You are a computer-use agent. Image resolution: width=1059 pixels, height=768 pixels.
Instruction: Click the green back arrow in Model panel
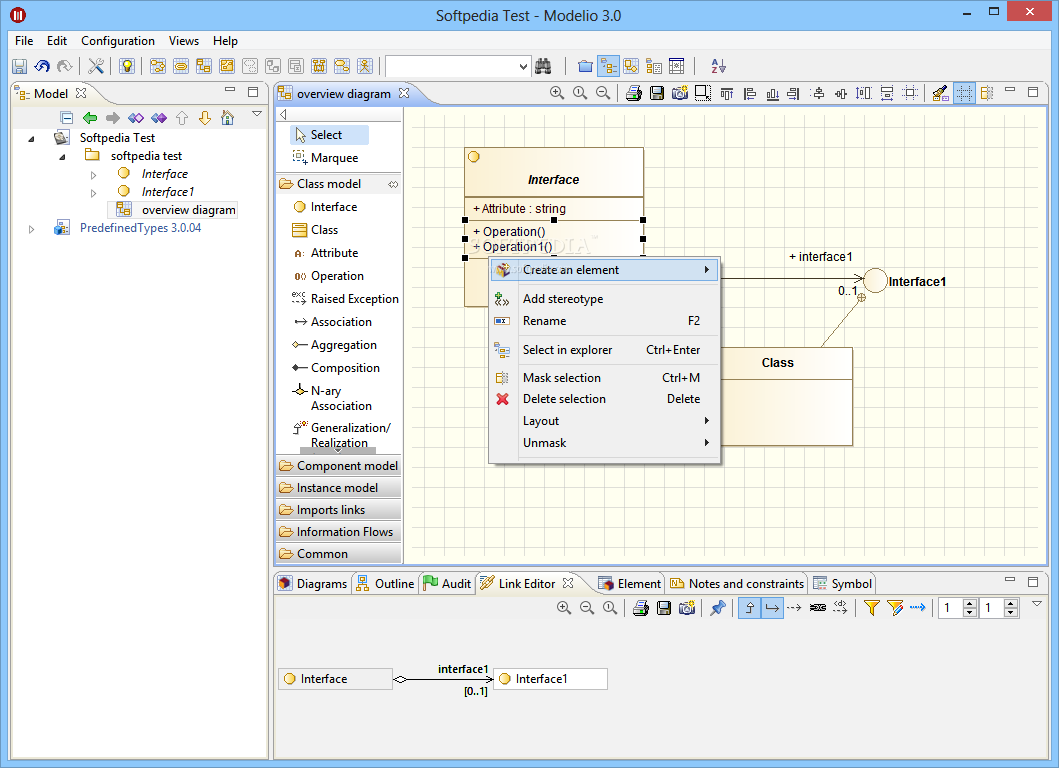pyautogui.click(x=90, y=118)
